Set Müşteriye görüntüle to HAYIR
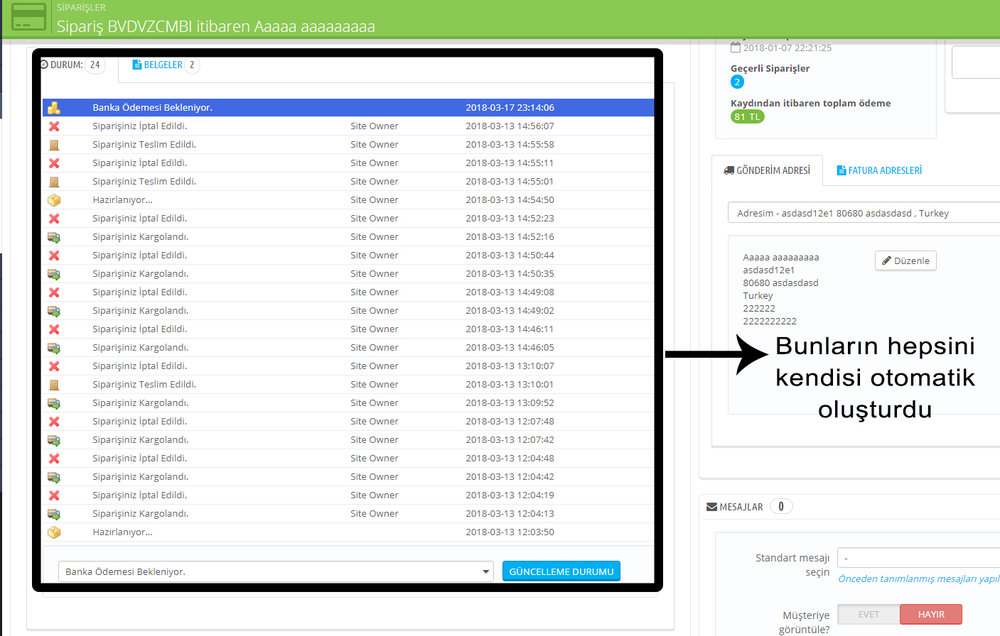This screenshot has height=636, width=1000. [931, 615]
